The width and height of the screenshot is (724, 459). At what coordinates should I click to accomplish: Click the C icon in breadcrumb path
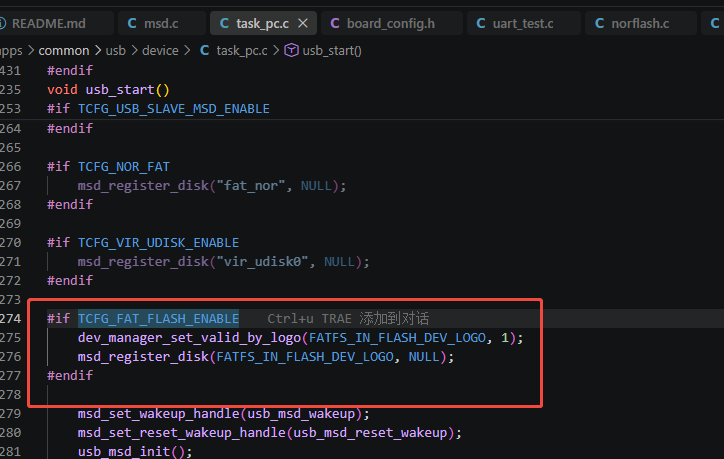click(x=205, y=50)
